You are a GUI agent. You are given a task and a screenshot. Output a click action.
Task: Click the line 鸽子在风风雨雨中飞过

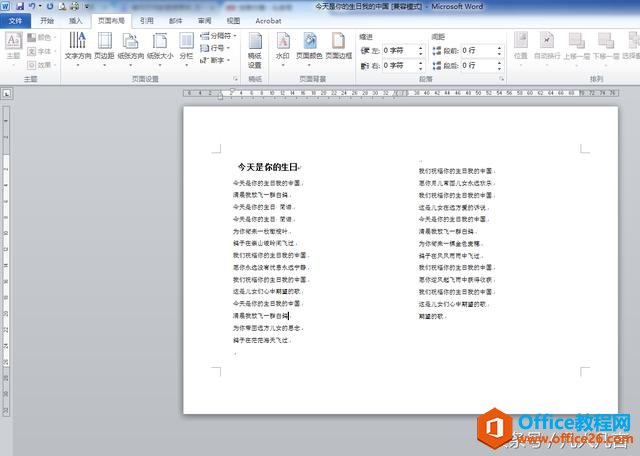click(x=449, y=256)
